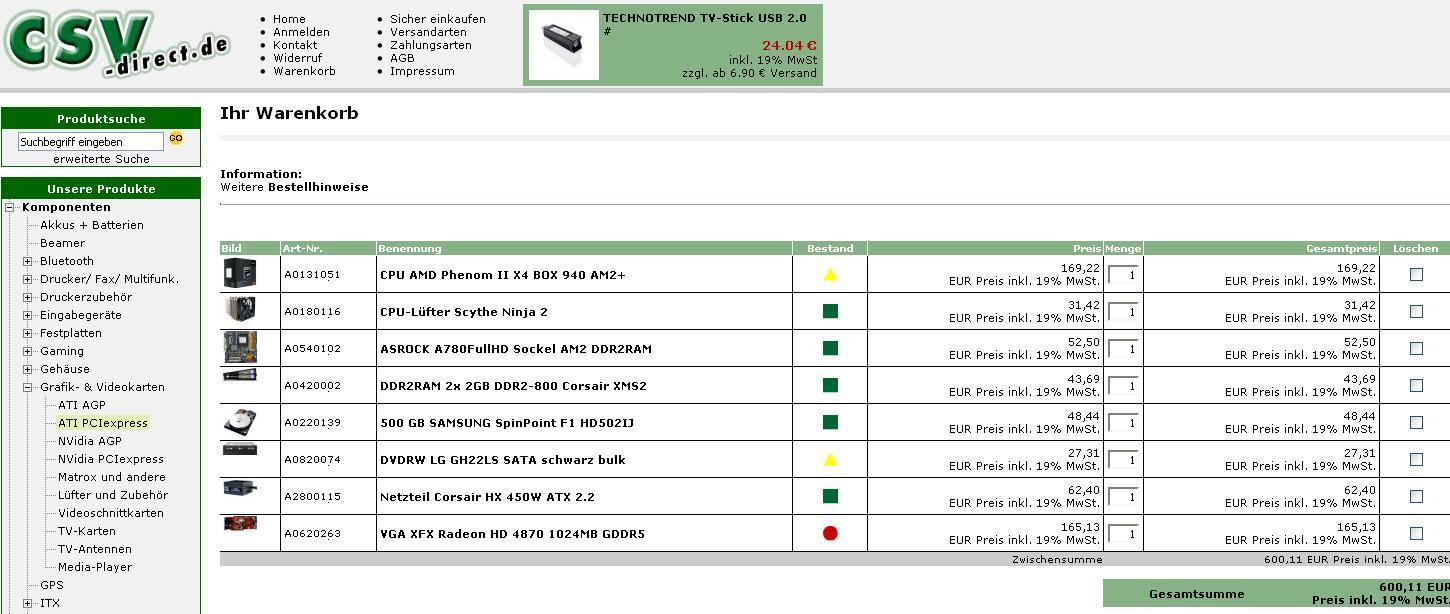Focus the Suchbegriff eingeben search field
This screenshot has width=1450, height=614.
[90, 142]
